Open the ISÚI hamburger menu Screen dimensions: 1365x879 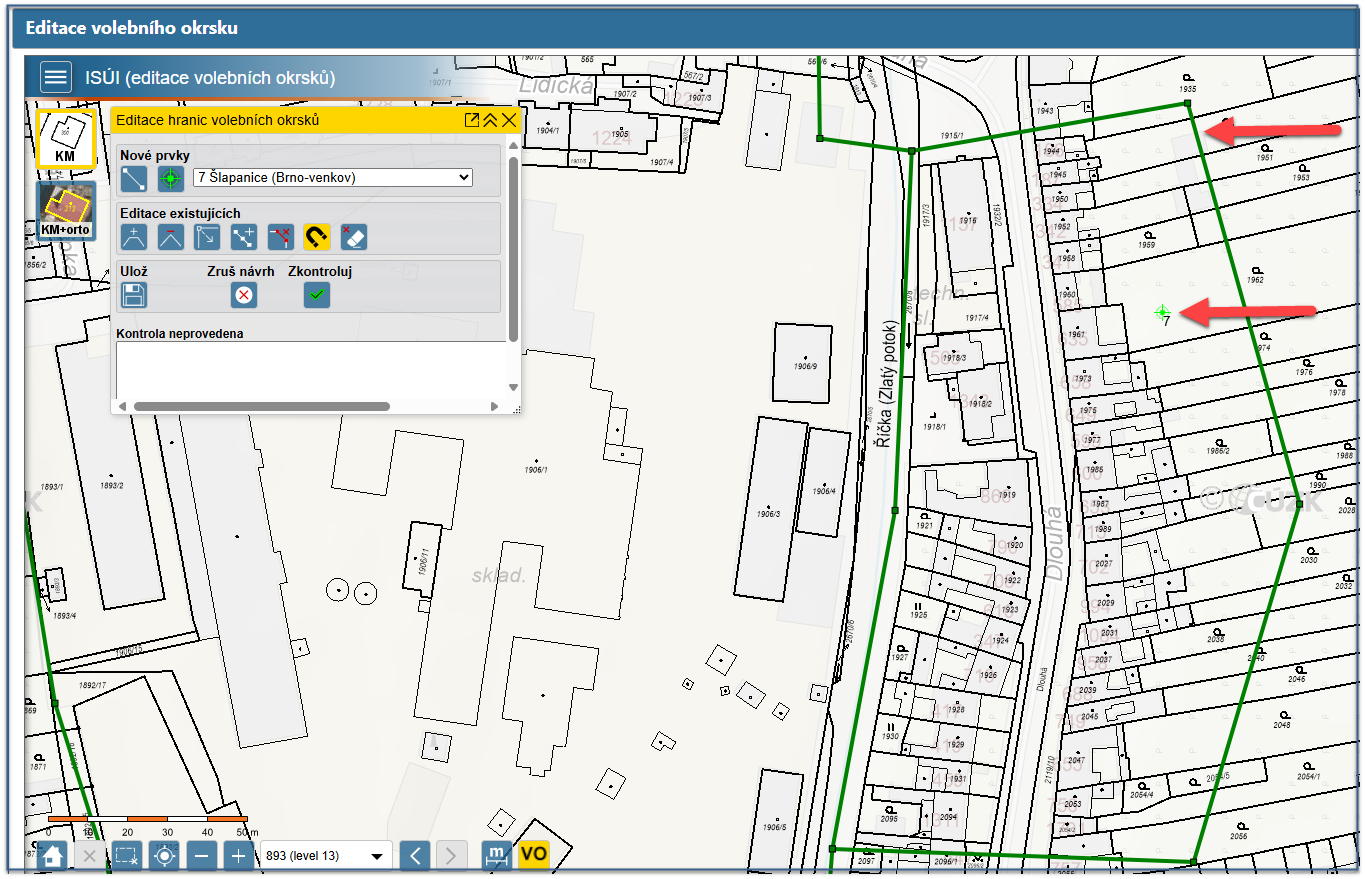56,77
